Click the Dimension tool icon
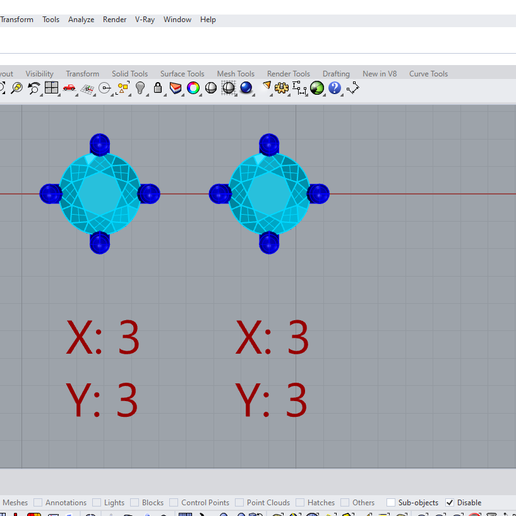Screen dimensions: 516x516 coord(299,88)
